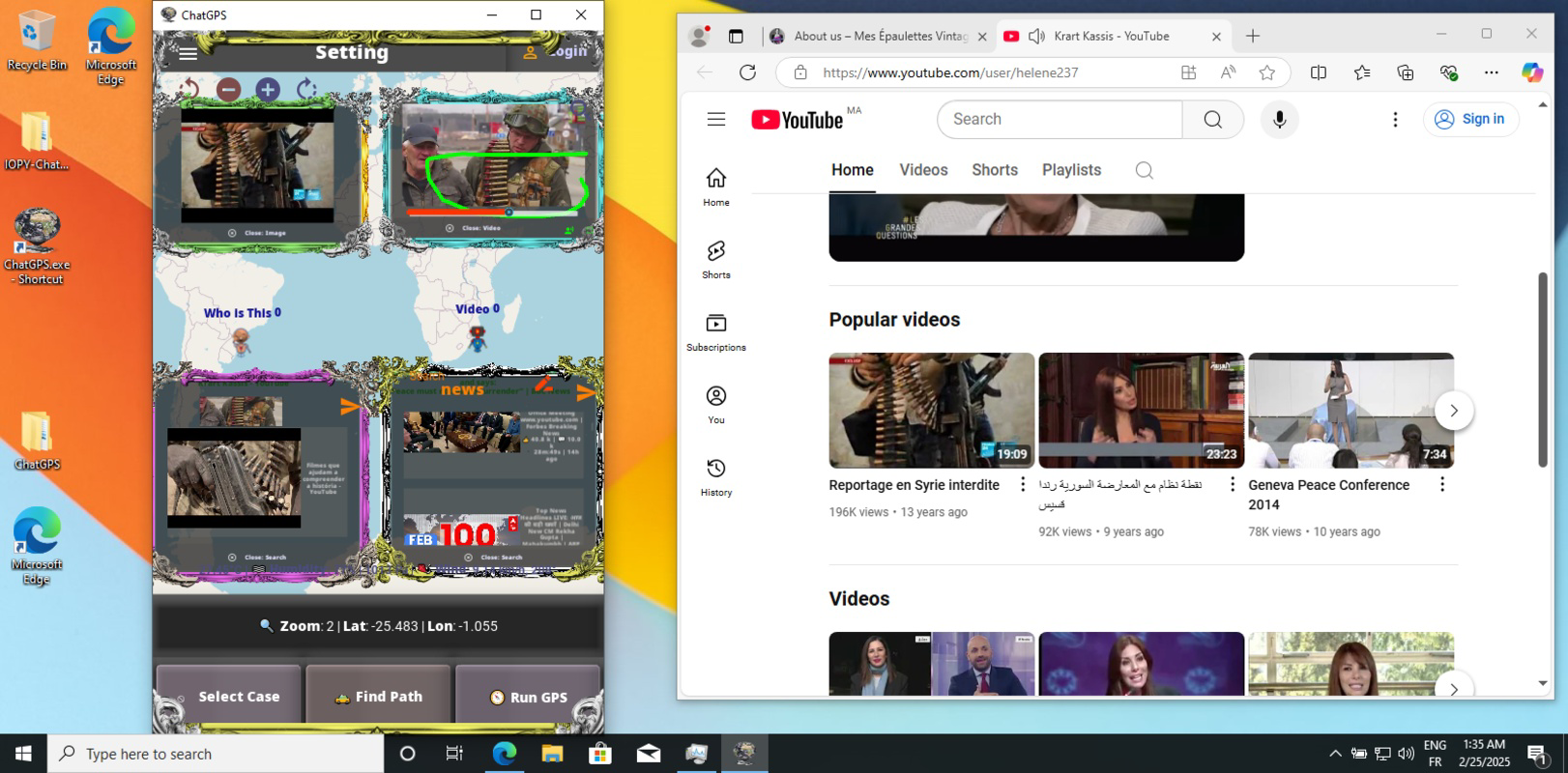Open 'Reportage en Syrie interdite' video thumbnail
Image resolution: width=1568 pixels, height=773 pixels.
(932, 411)
